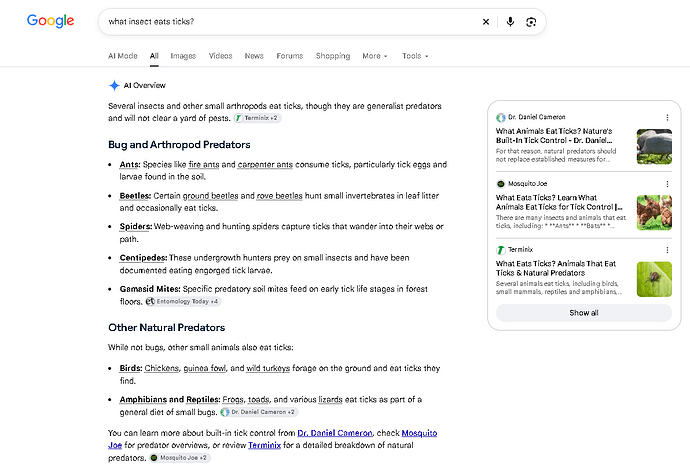The image size is (690, 470).
Task: Click the underlined Spiders heading term
Action: 136,227
